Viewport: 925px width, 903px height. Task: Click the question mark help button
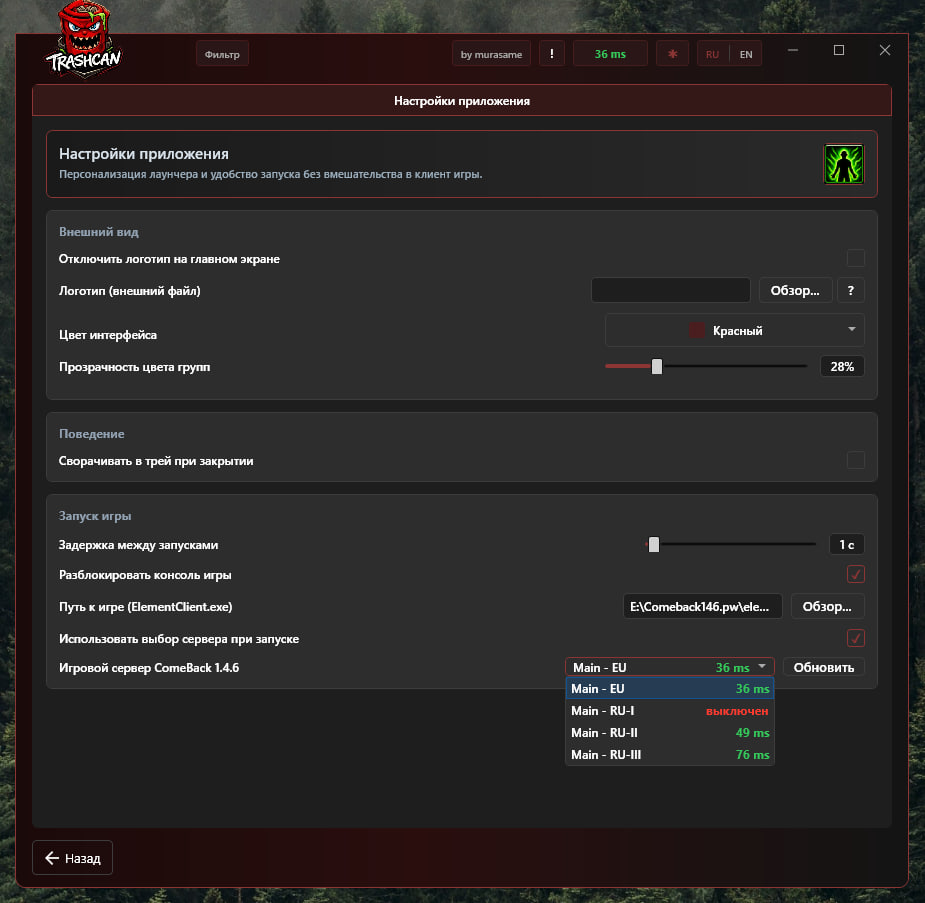coord(850,290)
